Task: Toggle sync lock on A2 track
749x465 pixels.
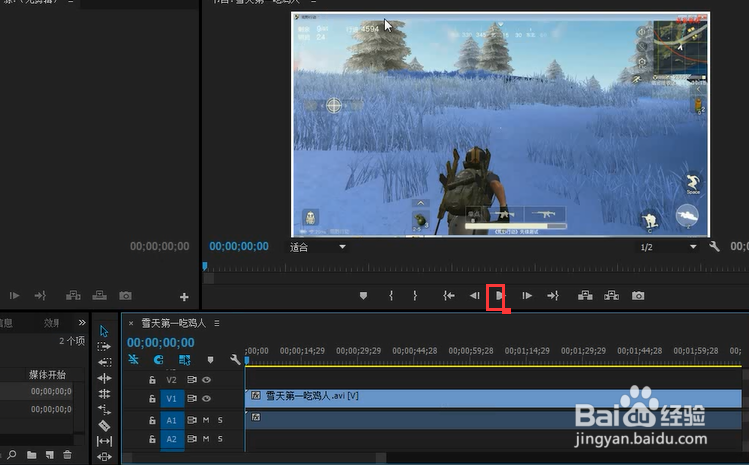Action: pyautogui.click(x=192, y=439)
